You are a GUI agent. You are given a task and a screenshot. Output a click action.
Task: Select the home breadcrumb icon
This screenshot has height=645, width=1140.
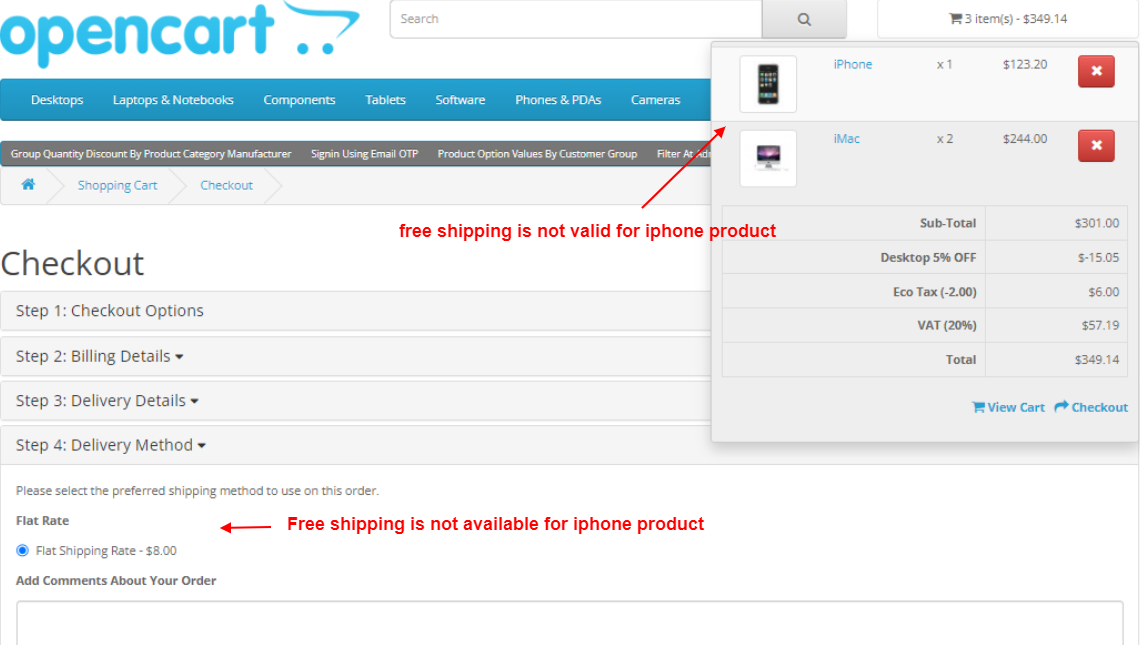(28, 184)
